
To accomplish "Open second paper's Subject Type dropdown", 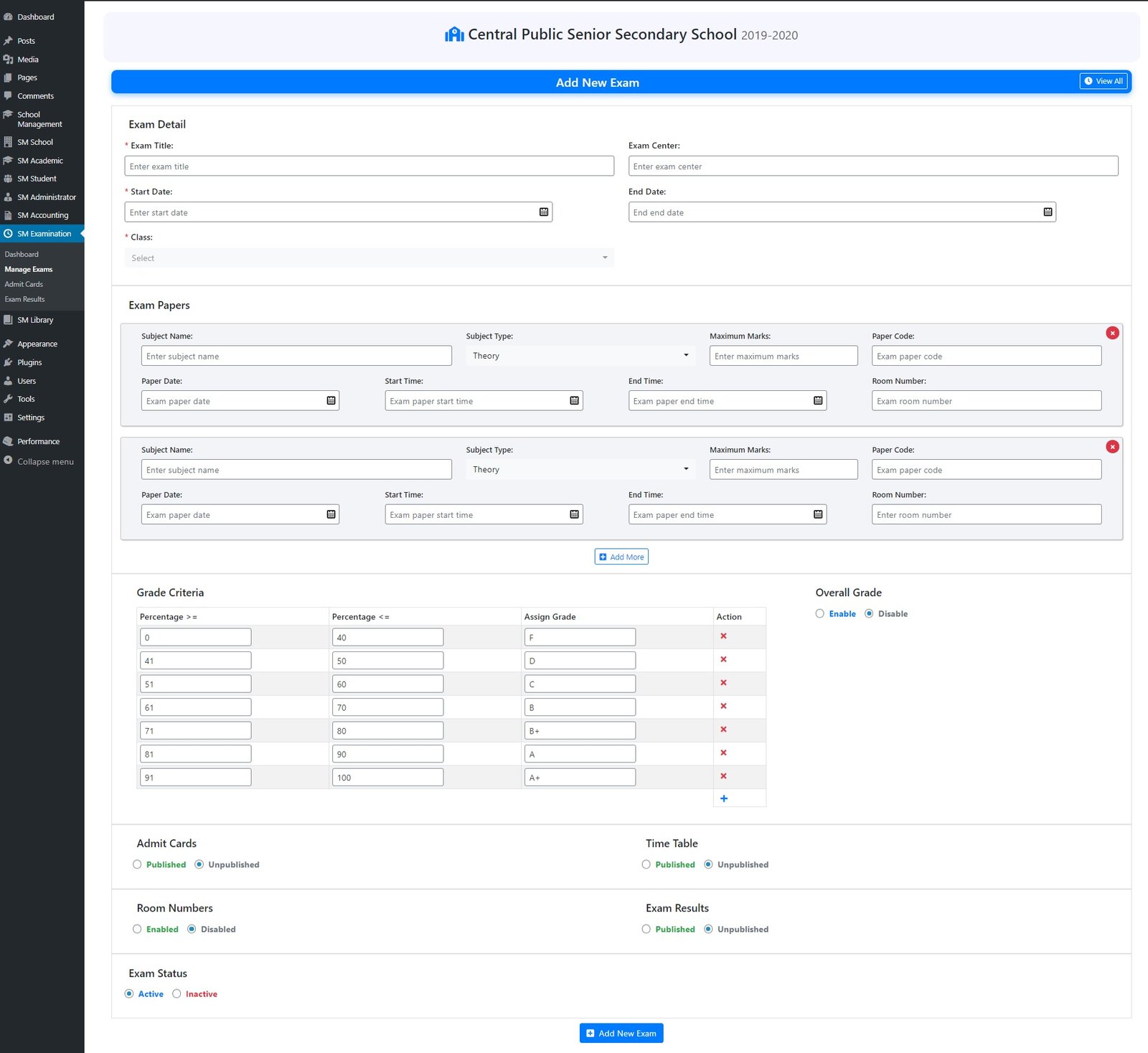I will 580,469.
